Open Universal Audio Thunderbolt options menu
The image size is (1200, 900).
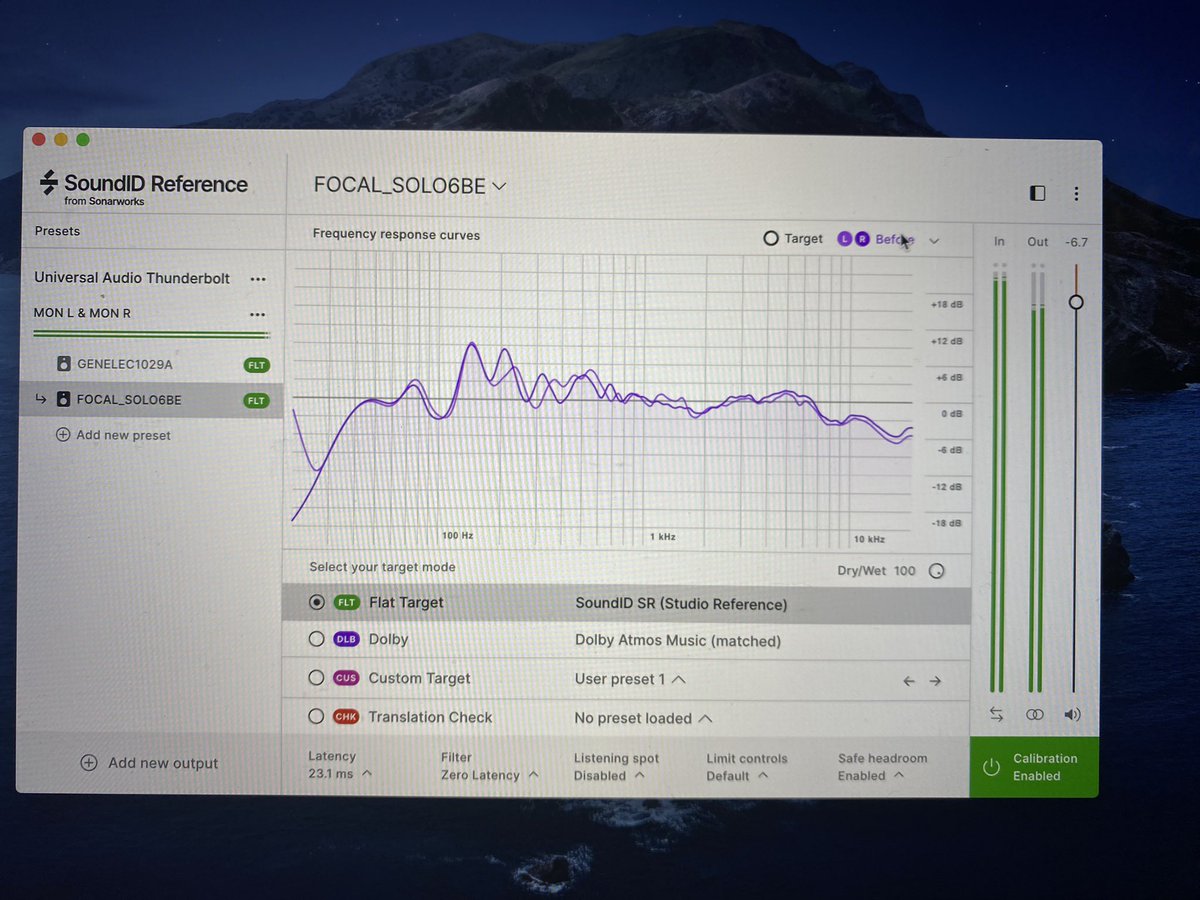(258, 279)
